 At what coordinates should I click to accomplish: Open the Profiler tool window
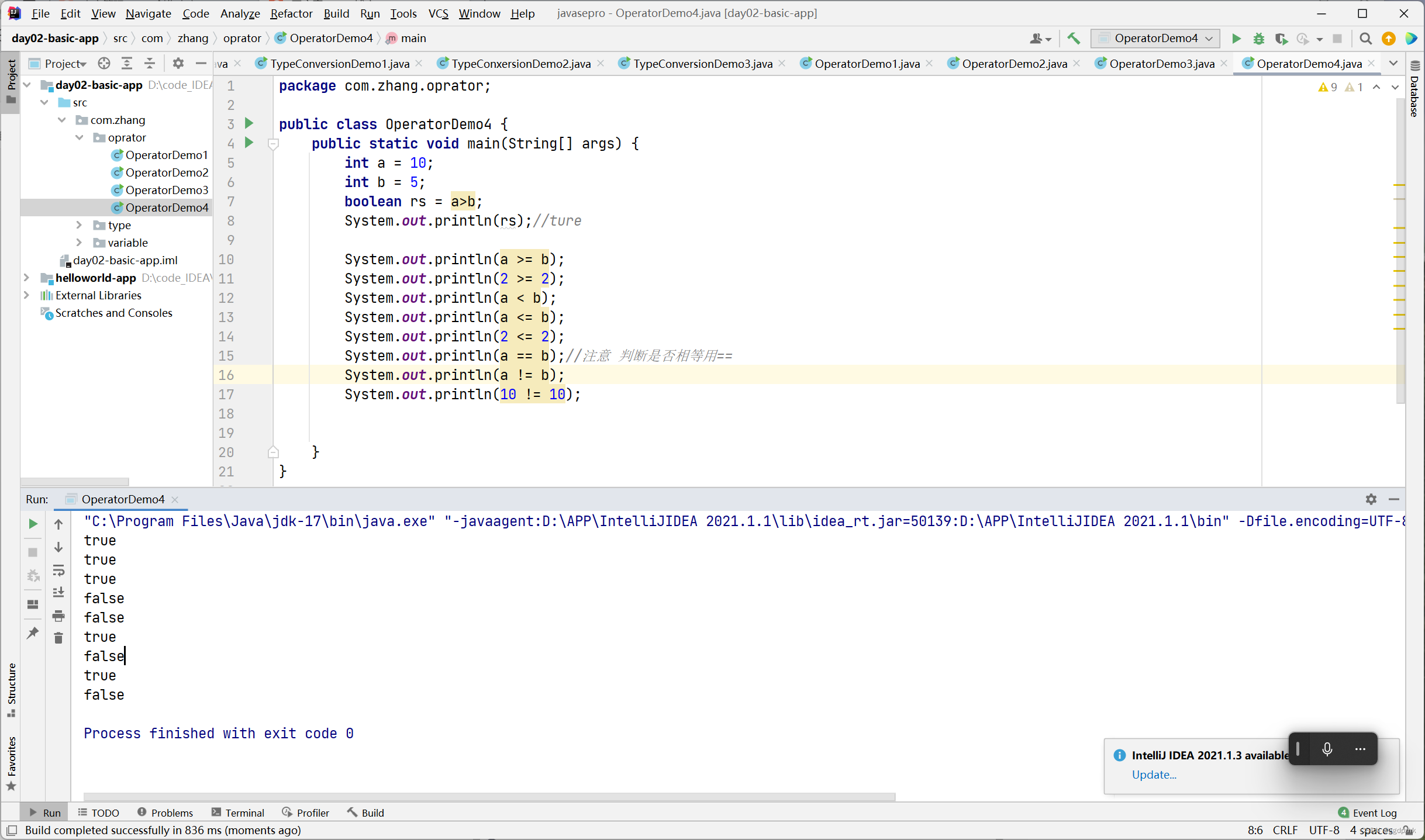click(305, 813)
